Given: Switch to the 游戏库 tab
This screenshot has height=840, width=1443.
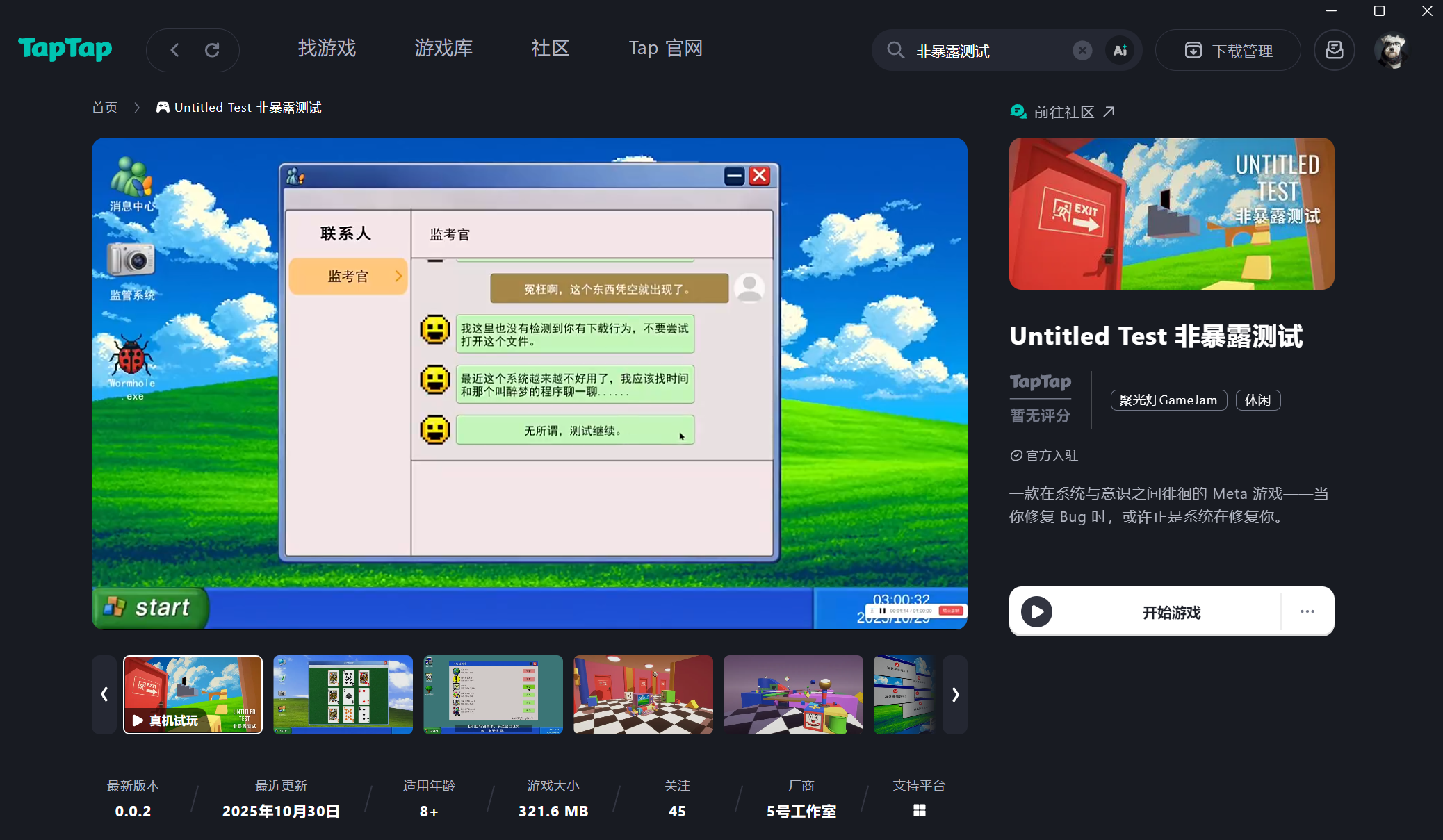Looking at the screenshot, I should [x=443, y=48].
